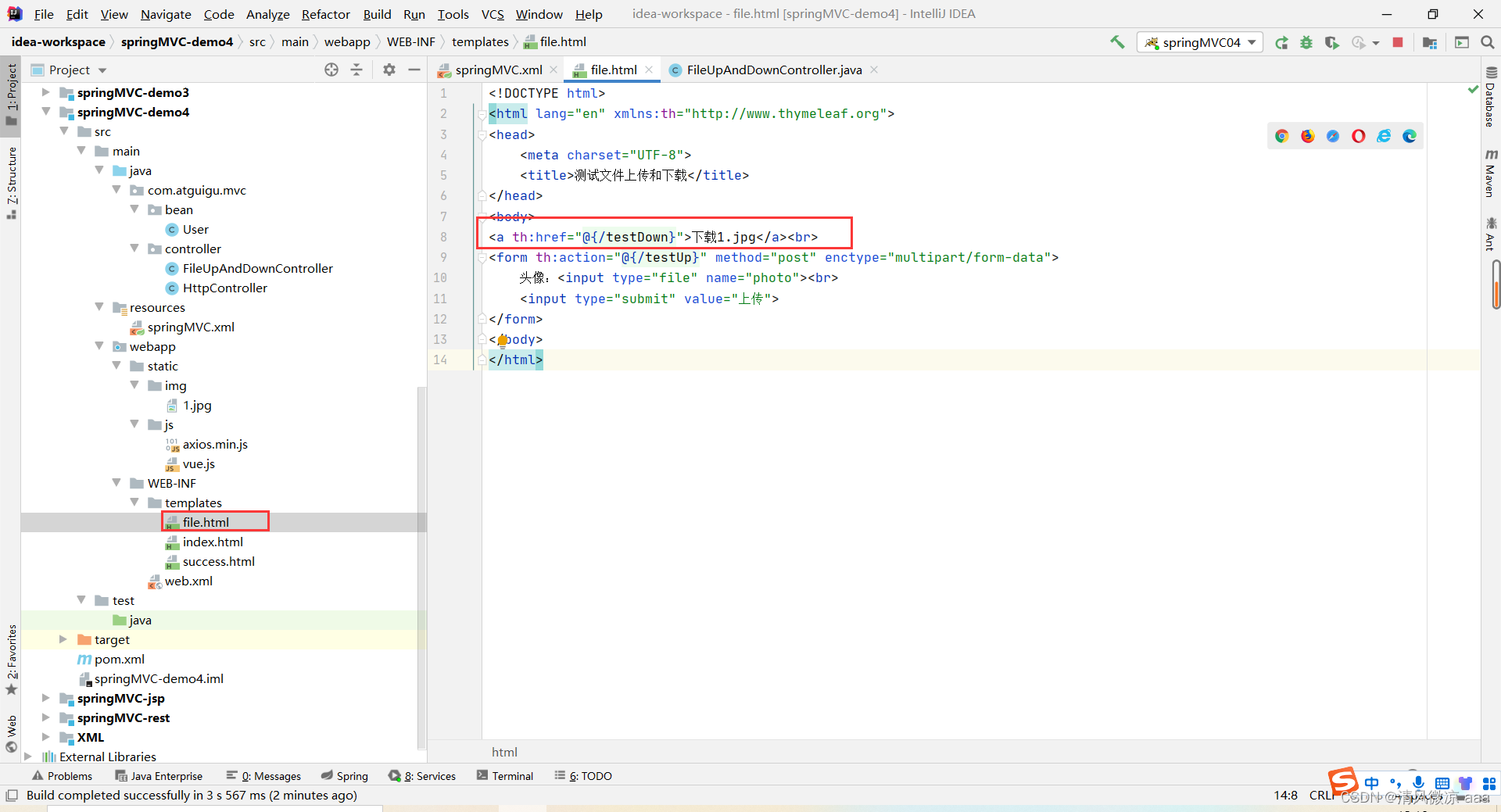
Task: Open the Project view mode dropdown
Action: 77,70
